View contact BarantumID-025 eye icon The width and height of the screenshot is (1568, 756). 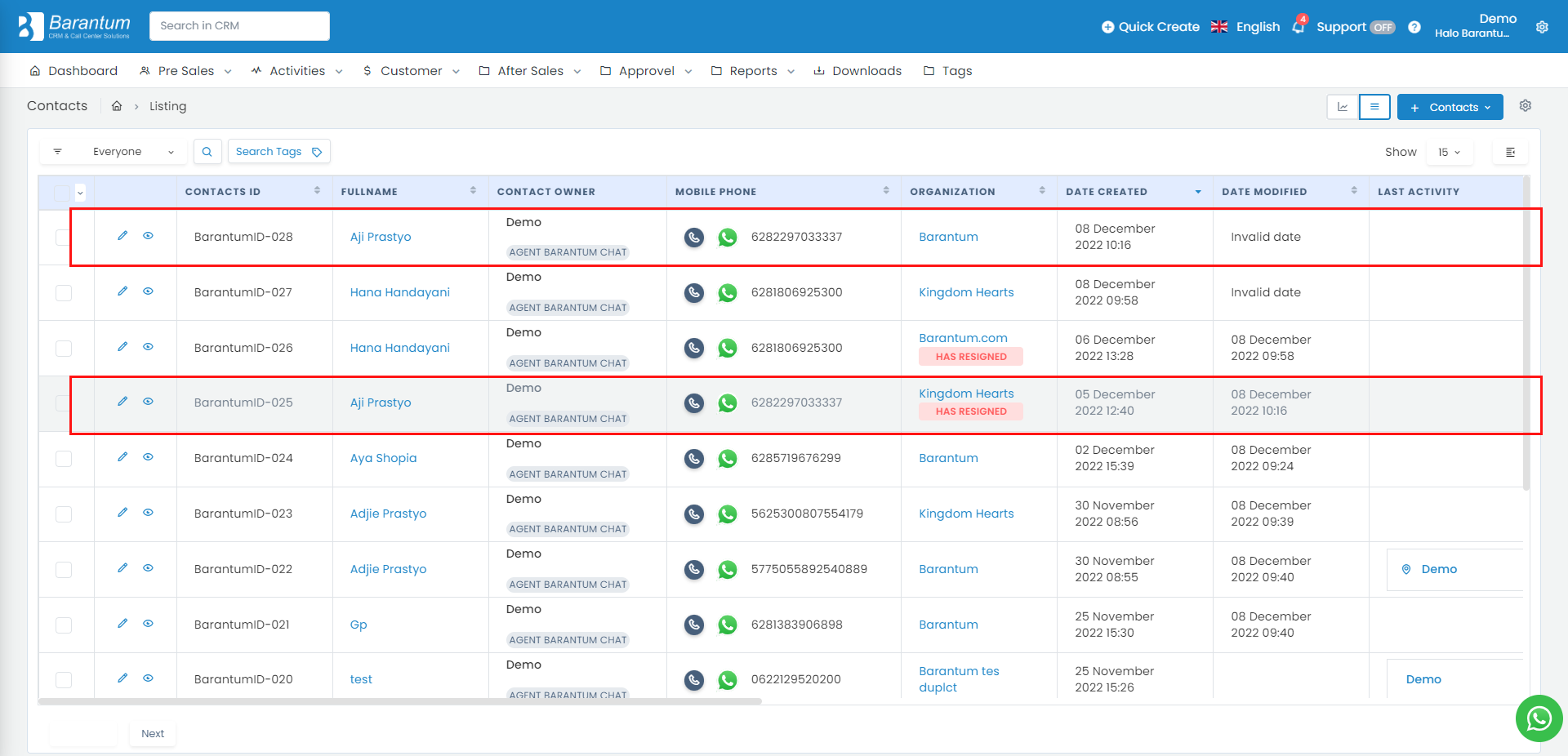coord(148,402)
